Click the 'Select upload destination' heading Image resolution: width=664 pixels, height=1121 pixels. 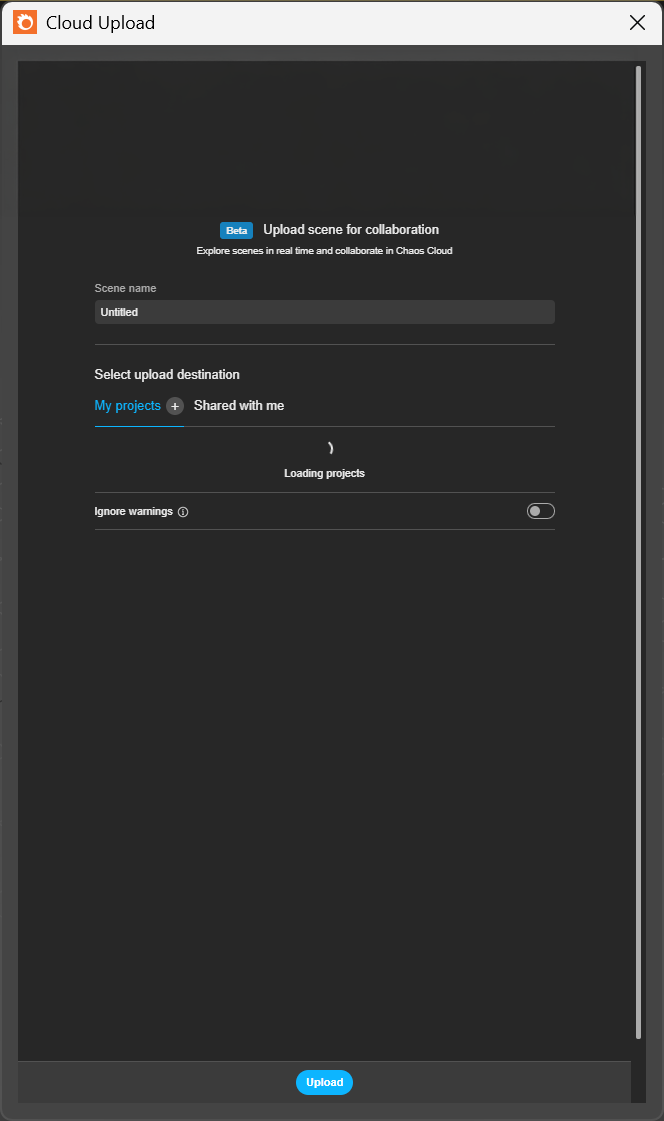167,375
